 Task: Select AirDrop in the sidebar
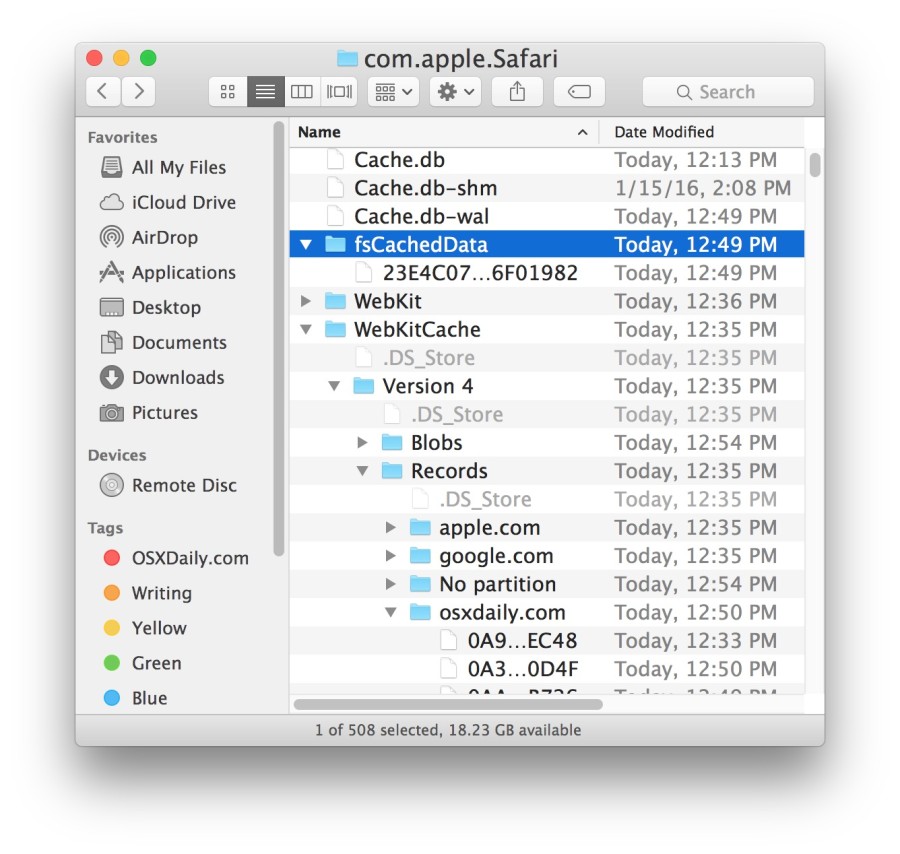pos(168,237)
